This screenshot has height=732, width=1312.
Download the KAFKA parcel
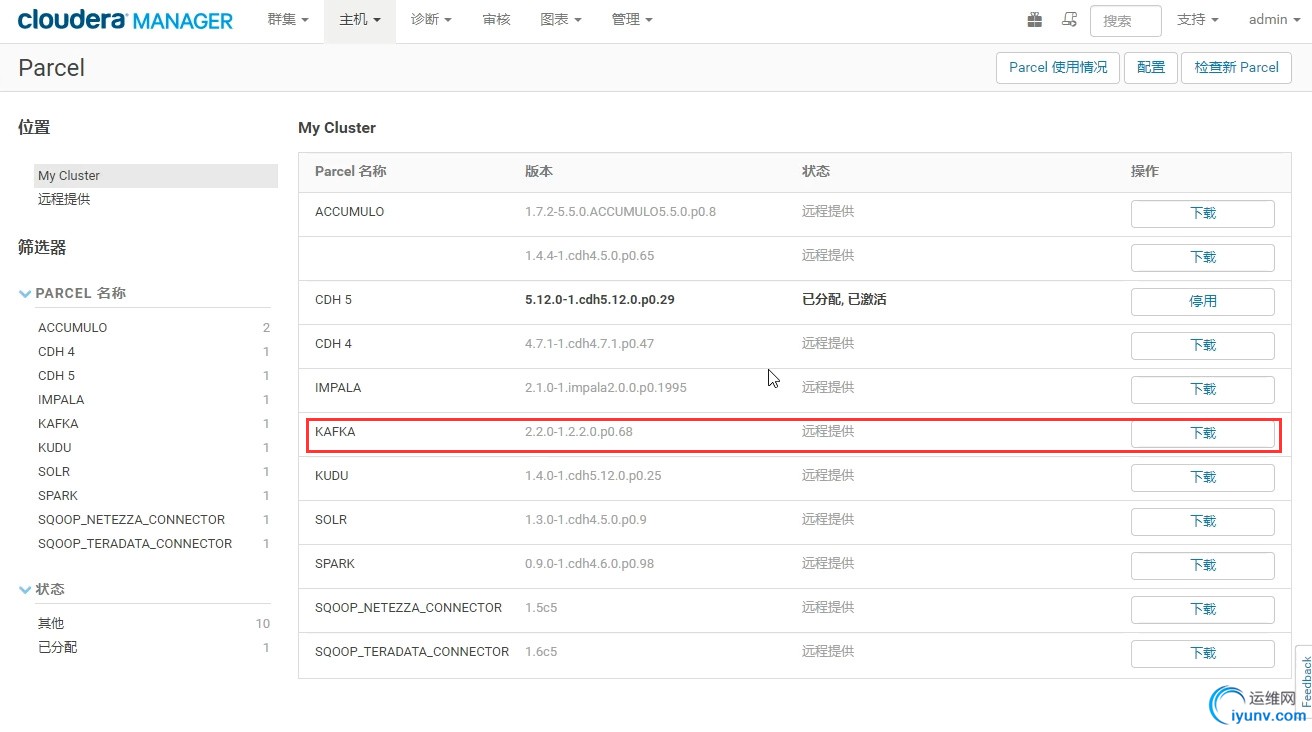[1202, 433]
